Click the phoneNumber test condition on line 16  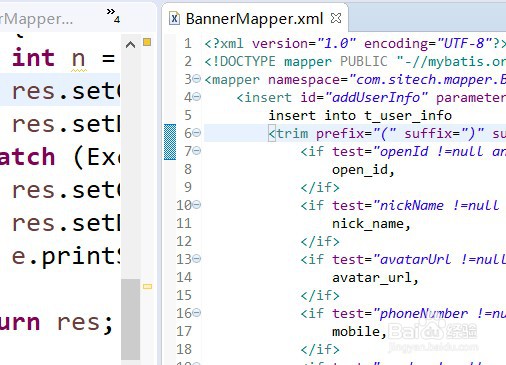[439, 314]
